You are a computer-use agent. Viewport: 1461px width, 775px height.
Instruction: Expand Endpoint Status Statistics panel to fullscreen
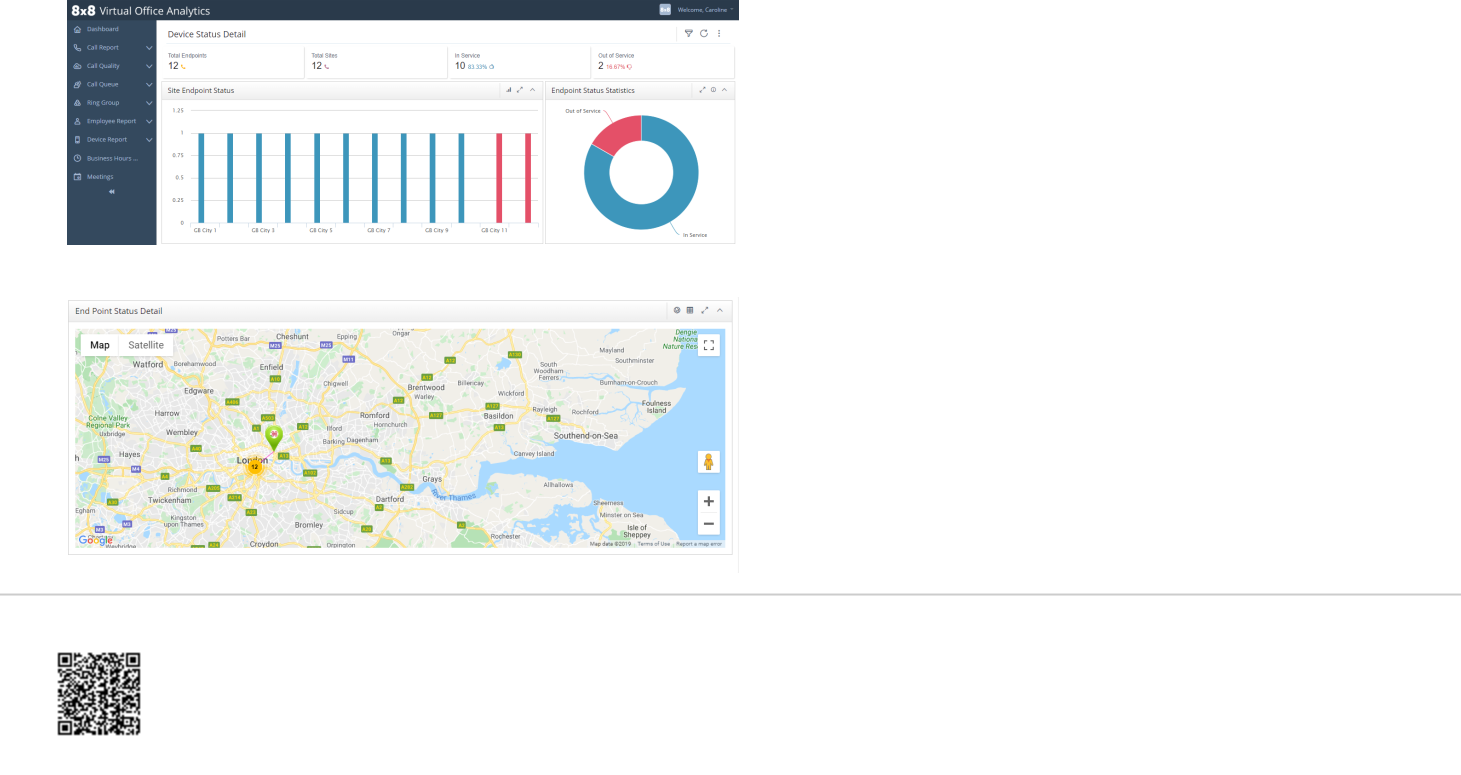click(x=702, y=90)
